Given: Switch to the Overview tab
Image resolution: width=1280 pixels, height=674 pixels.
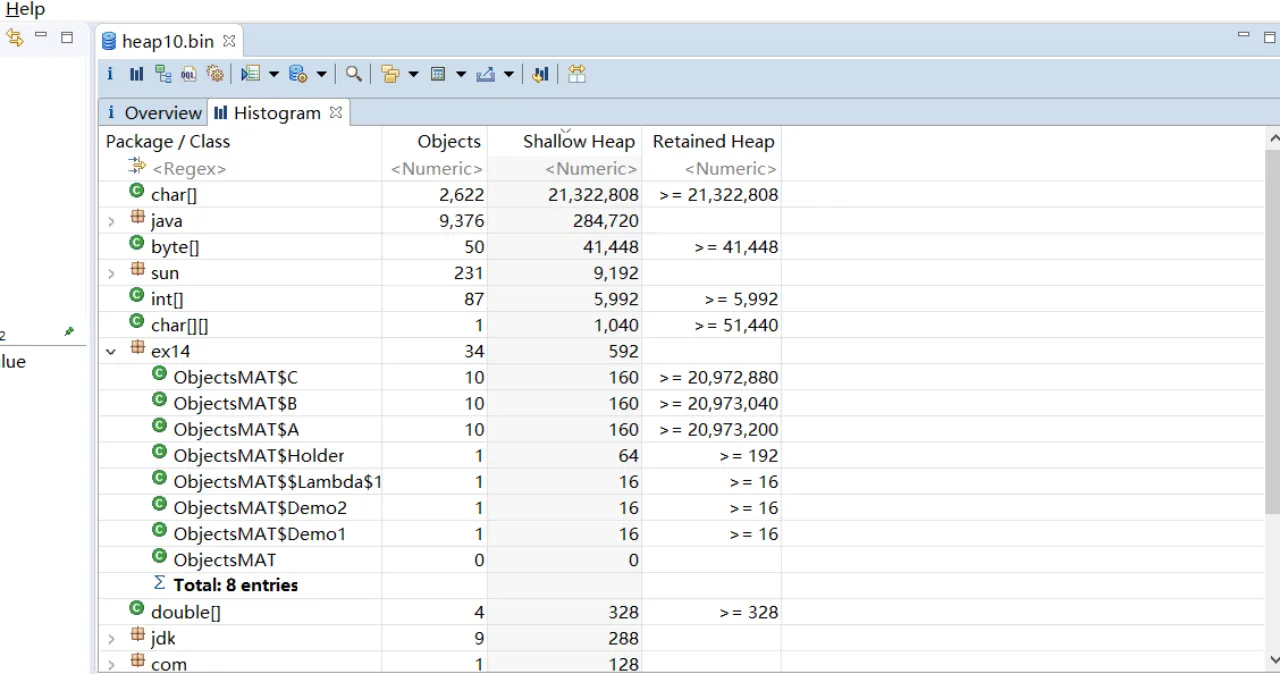Looking at the screenshot, I should tap(153, 113).
